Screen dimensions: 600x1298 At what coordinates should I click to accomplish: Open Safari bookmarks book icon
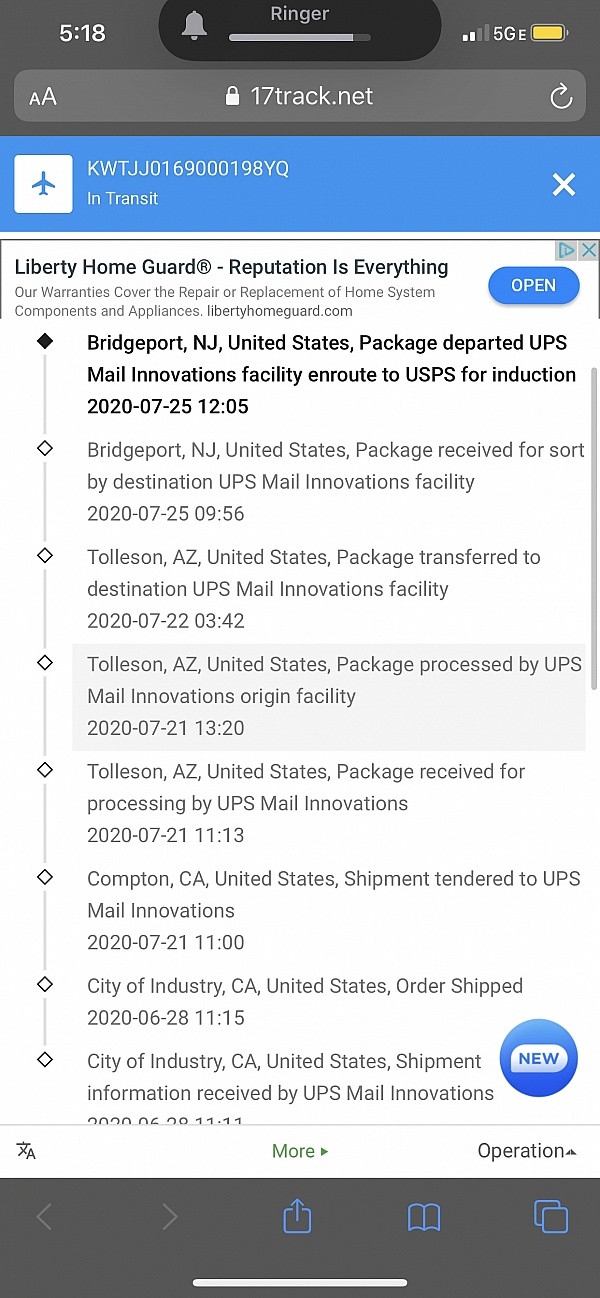click(424, 1217)
